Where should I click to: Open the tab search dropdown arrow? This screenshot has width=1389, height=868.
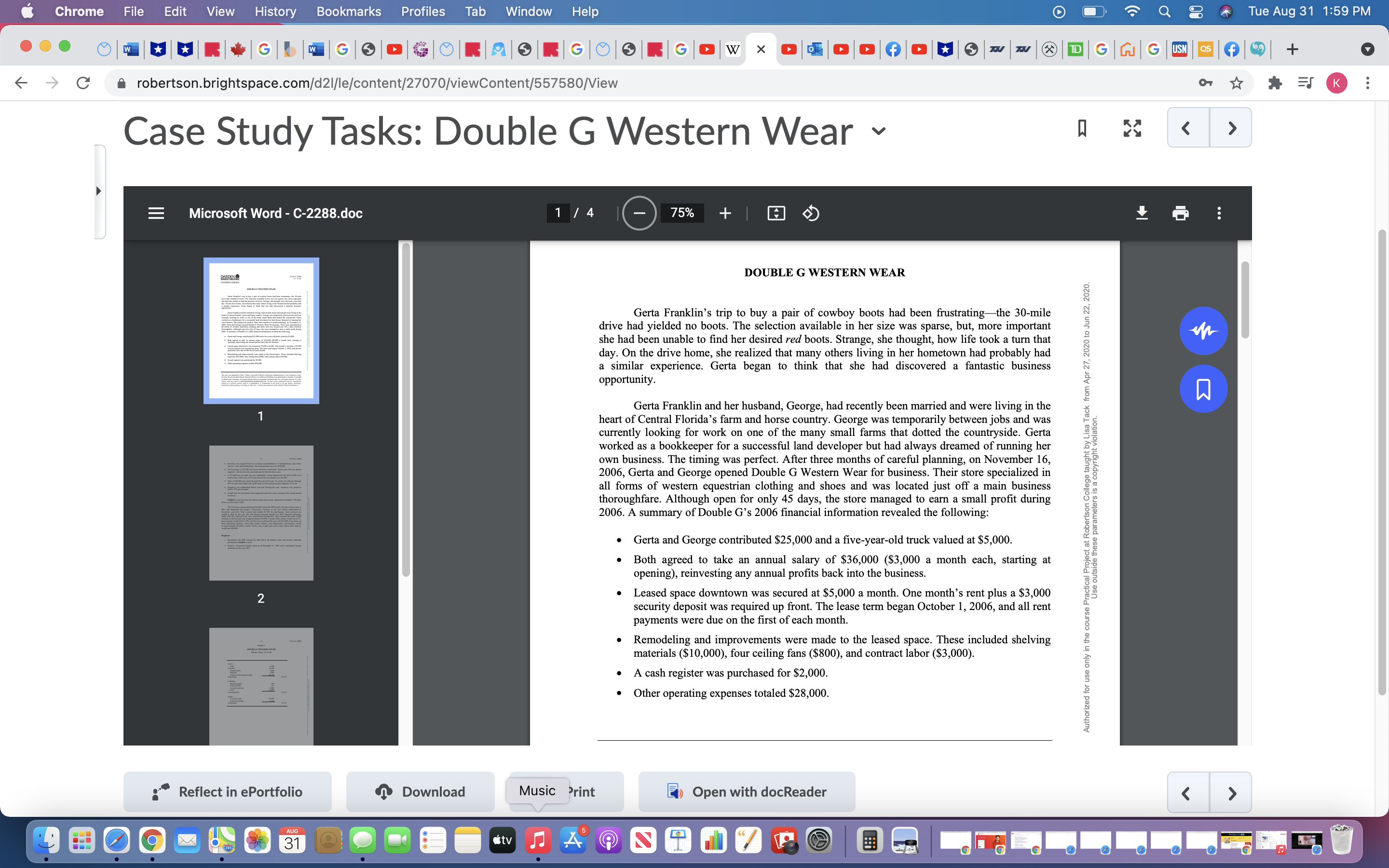tap(1368, 49)
